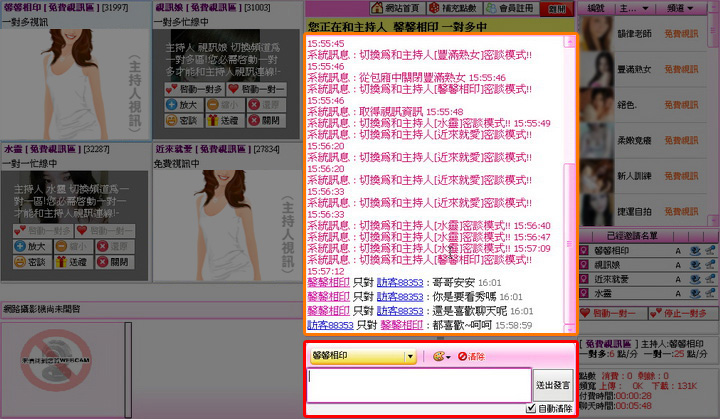The height and width of the screenshot is (419, 720).
Task: Click 密談 private chat in 視訊娘 panel
Action: click(183, 119)
